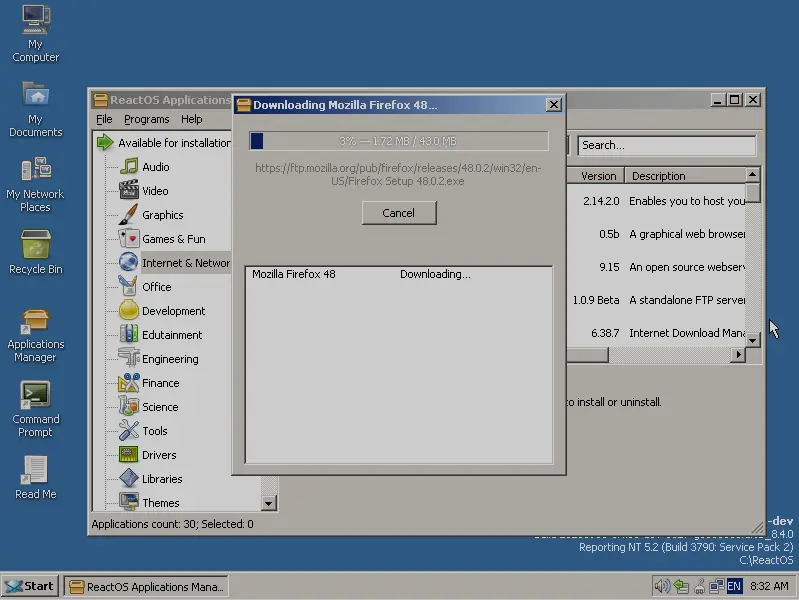799x600 pixels.
Task: Select the Graphics paintbrush icon
Action: tap(128, 214)
